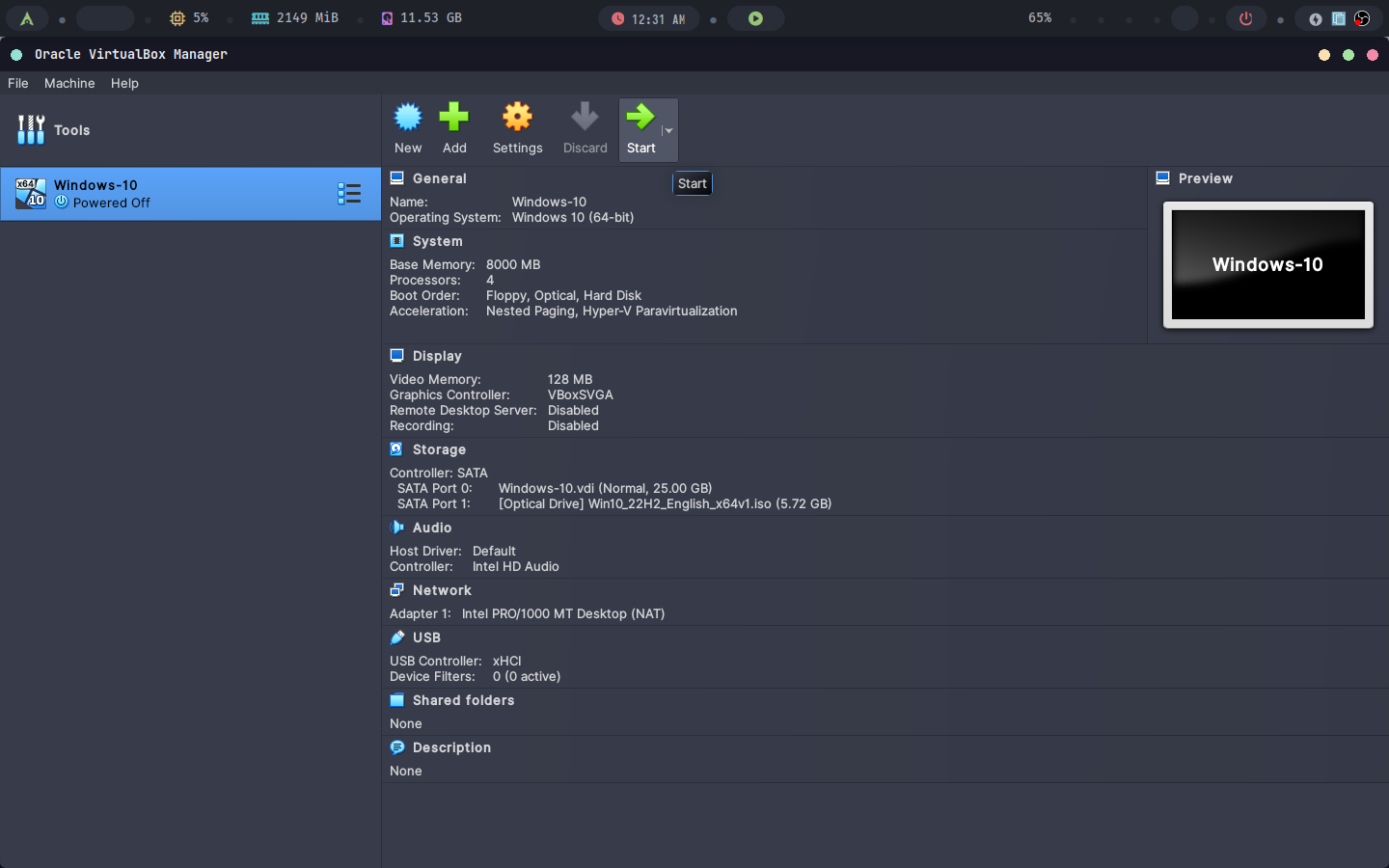Click the New virtual machine icon
This screenshot has width=1389, height=868.
point(408,118)
